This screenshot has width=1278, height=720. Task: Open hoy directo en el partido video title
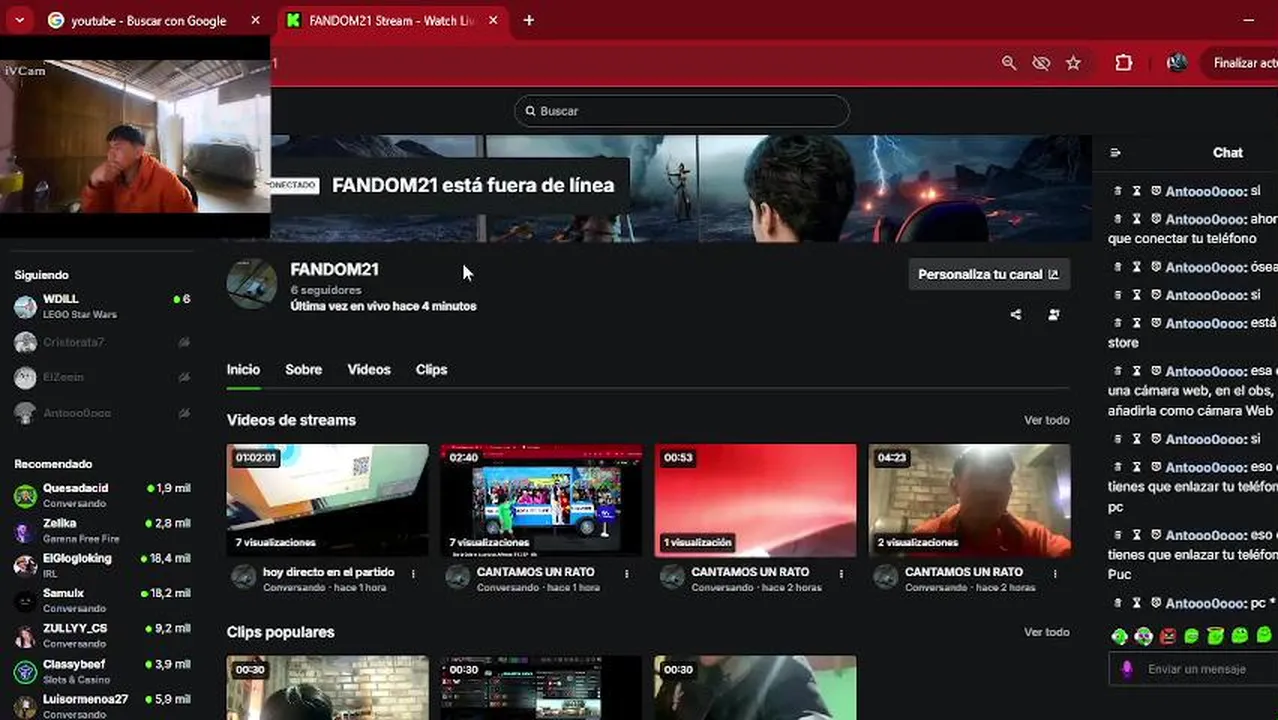[x=328, y=572]
